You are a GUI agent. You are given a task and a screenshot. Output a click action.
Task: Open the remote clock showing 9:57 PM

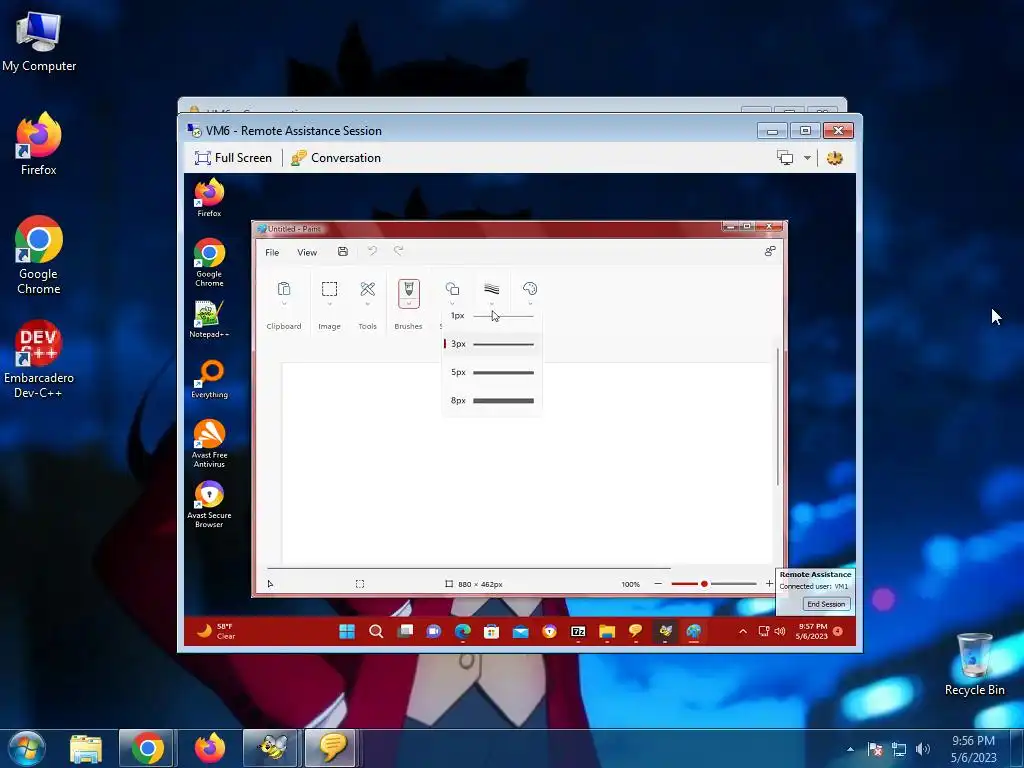coord(811,631)
